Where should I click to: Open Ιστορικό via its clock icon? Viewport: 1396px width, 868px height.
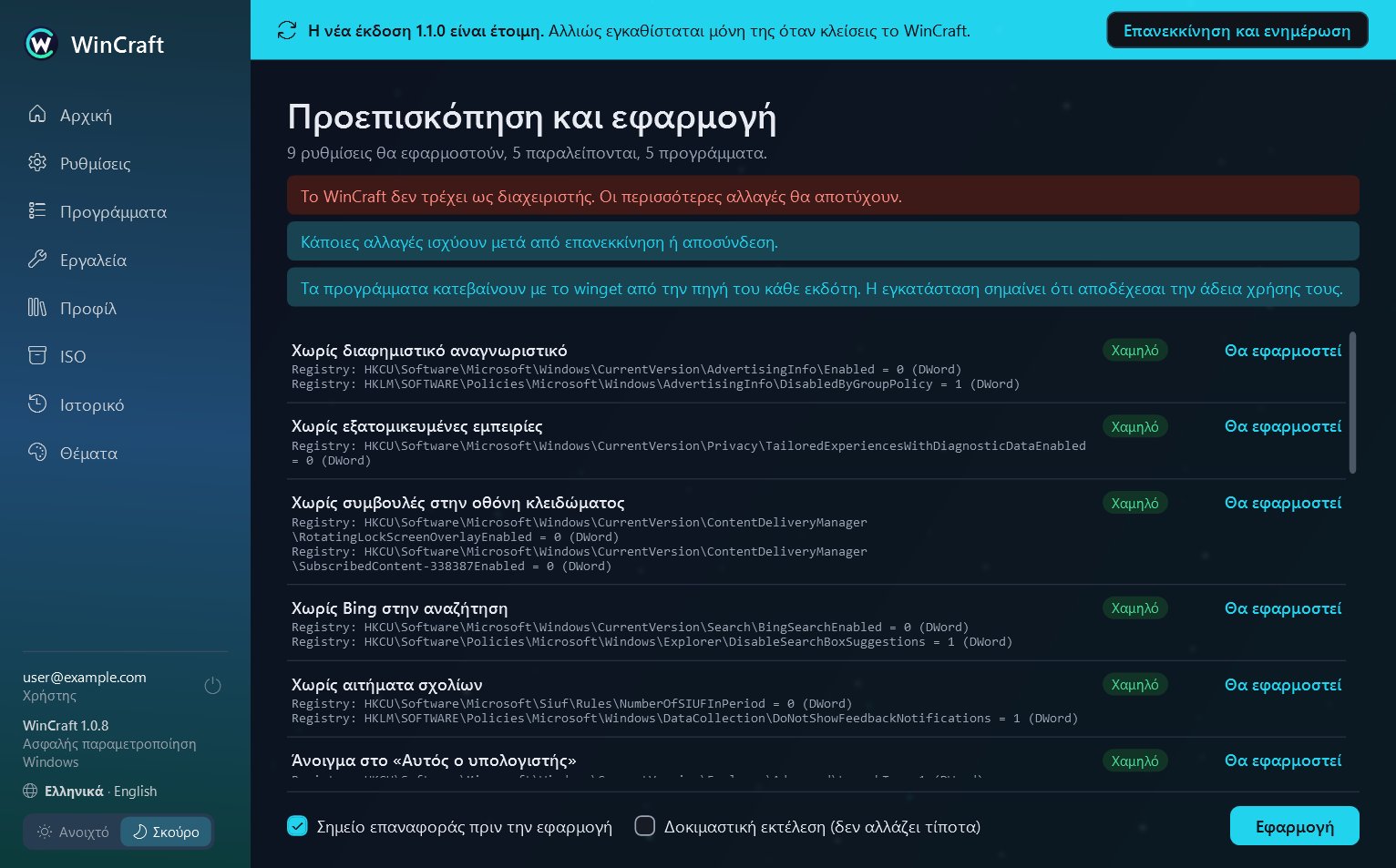[37, 403]
